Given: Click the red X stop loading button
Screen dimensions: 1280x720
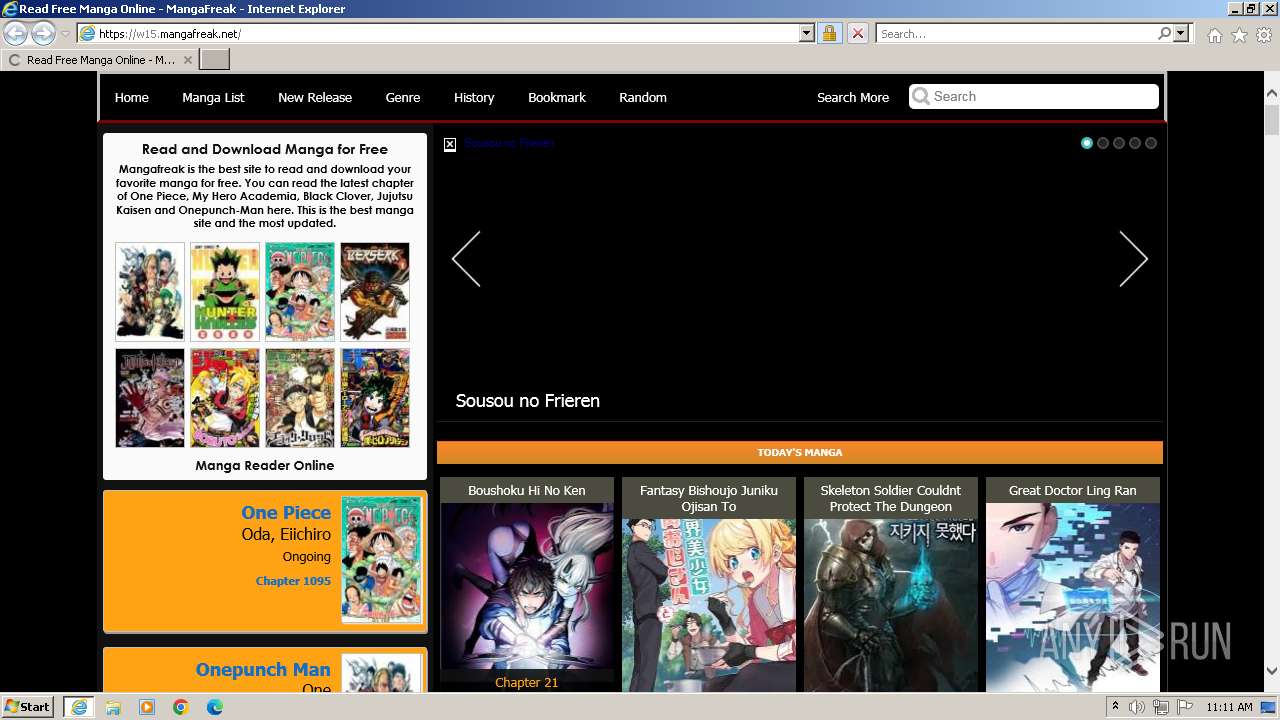Looking at the screenshot, I should click(x=857, y=33).
